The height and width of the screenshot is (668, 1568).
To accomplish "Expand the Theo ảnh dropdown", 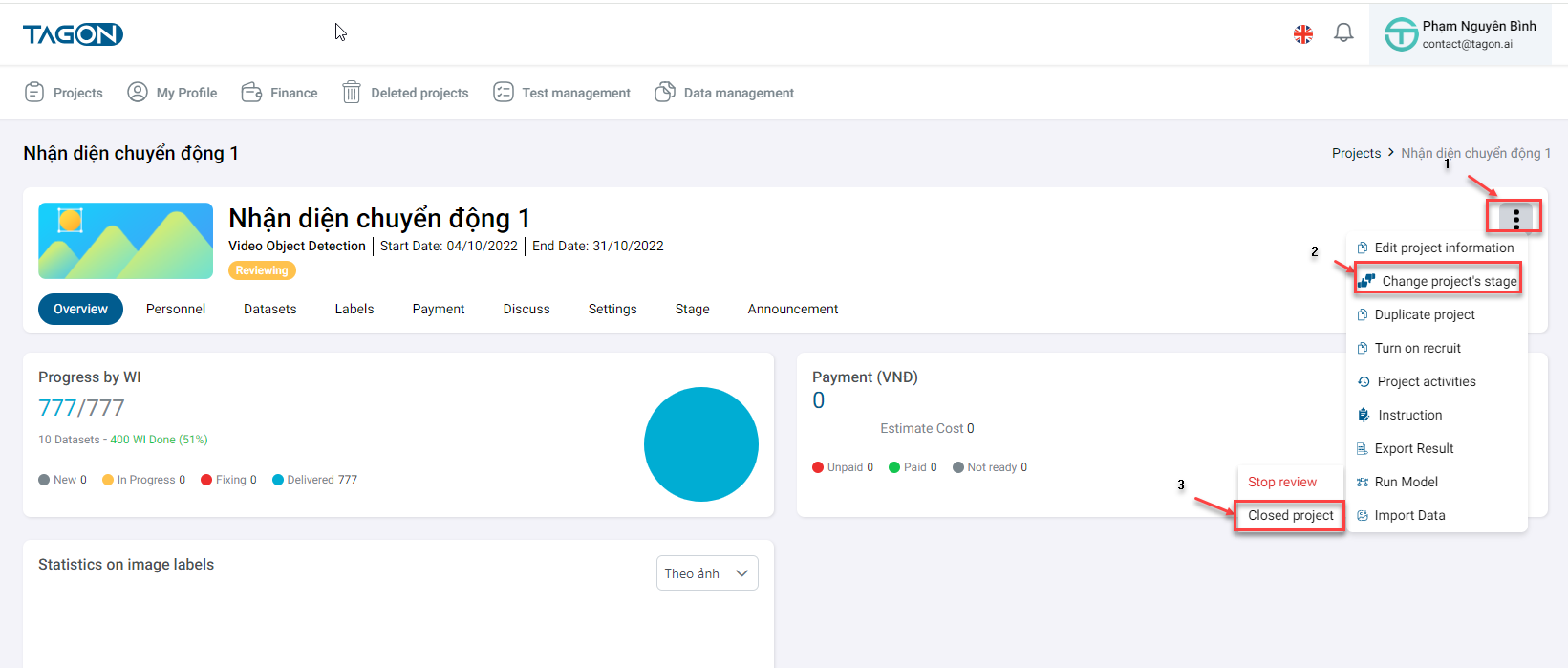I will point(707,573).
